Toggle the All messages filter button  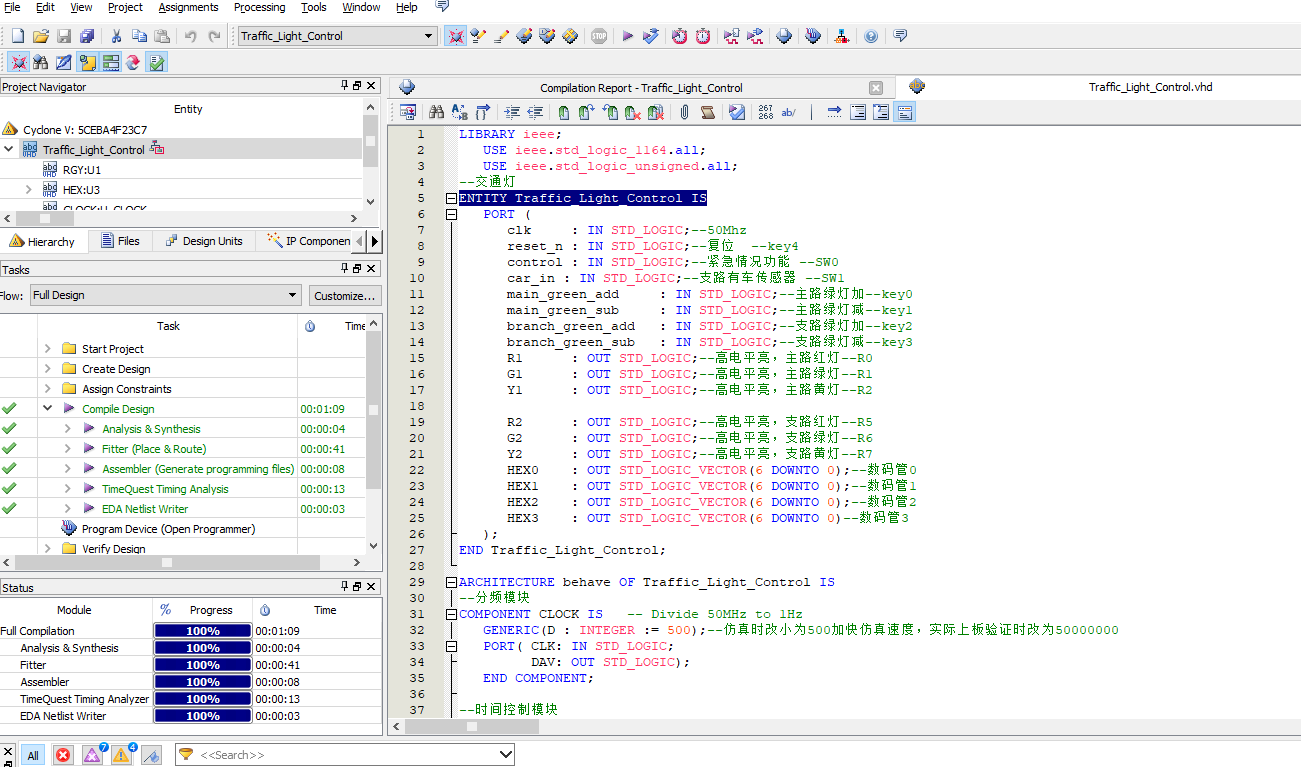(32, 755)
